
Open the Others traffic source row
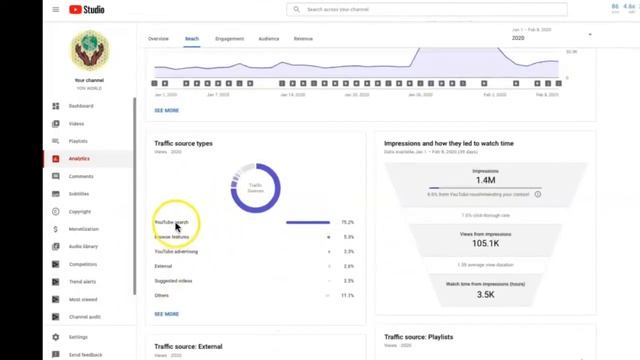(x=254, y=296)
